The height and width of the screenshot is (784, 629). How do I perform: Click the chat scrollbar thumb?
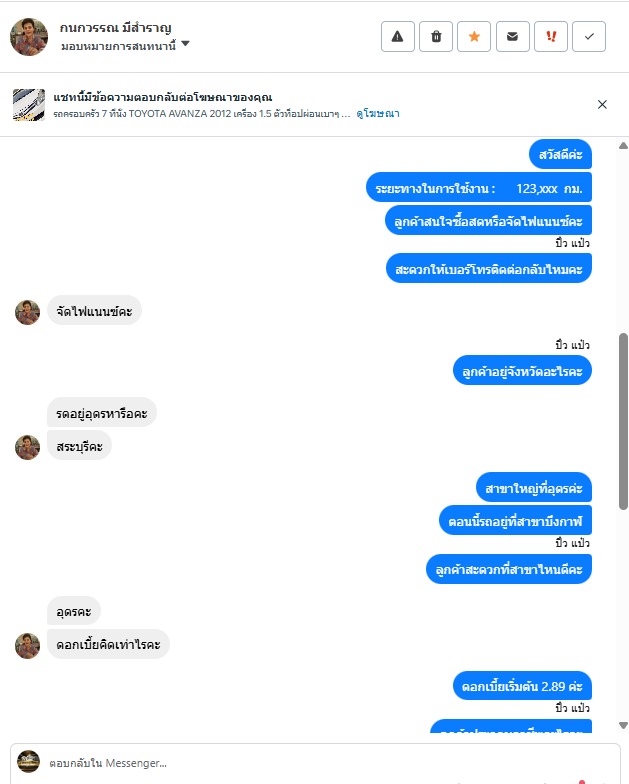point(623,421)
